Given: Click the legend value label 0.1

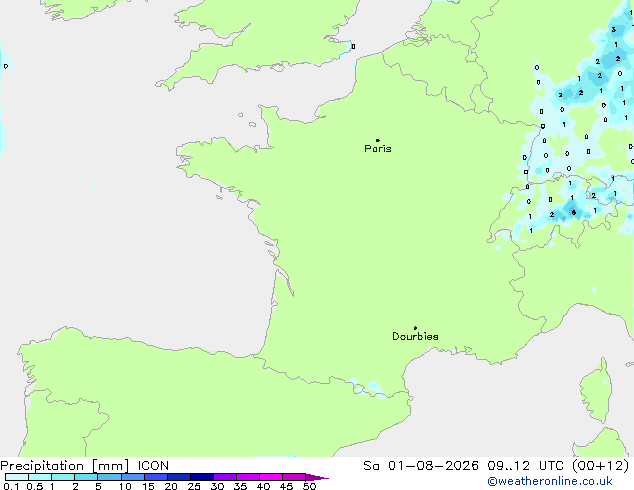Looking at the screenshot, I should click(11, 486).
